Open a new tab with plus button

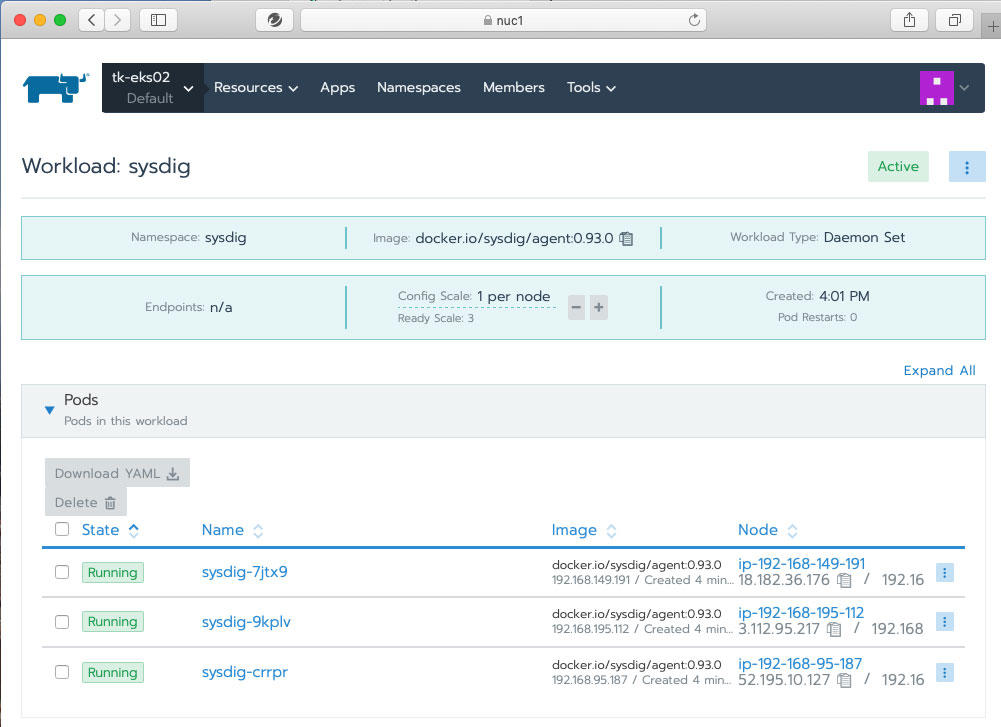pyautogui.click(x=992, y=26)
